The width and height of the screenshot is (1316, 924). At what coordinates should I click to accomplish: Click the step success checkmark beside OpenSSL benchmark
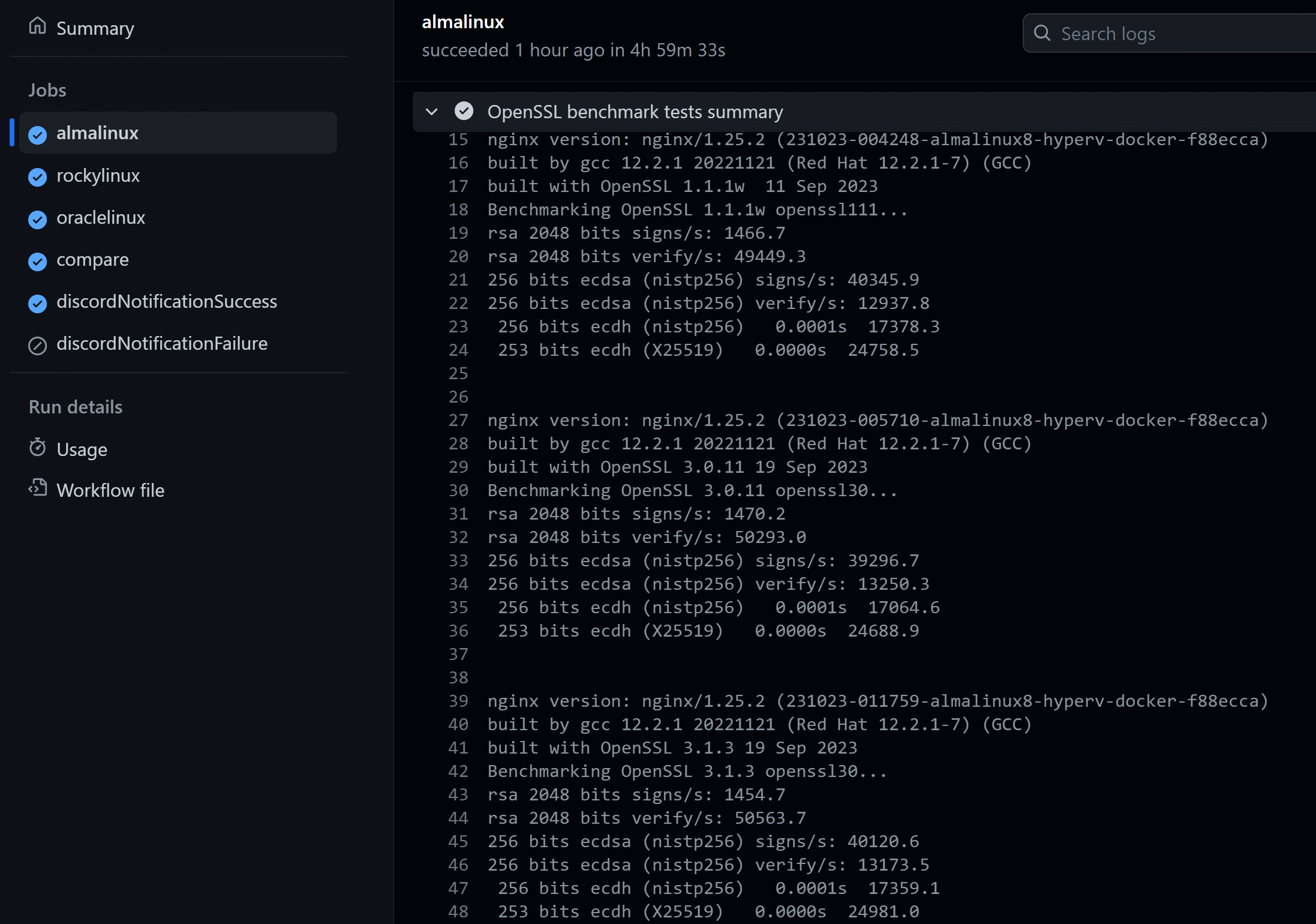click(464, 111)
